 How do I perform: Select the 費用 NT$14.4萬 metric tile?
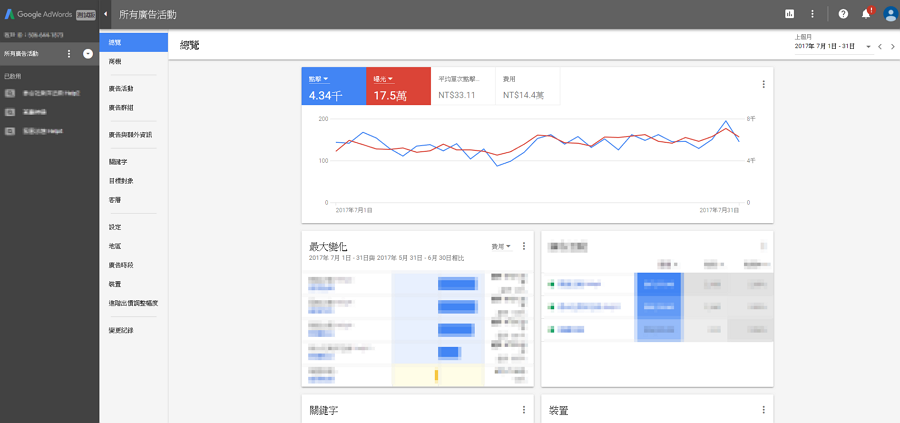coord(527,86)
